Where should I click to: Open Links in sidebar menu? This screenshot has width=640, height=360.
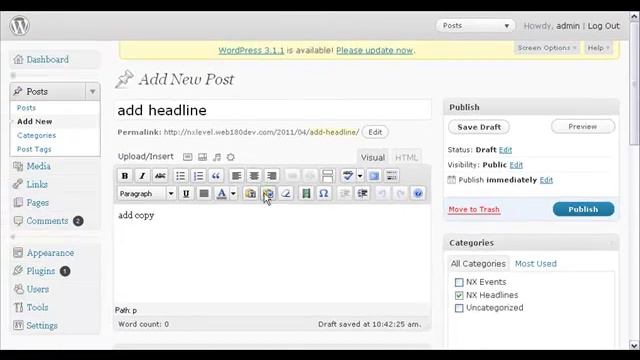coord(37,184)
